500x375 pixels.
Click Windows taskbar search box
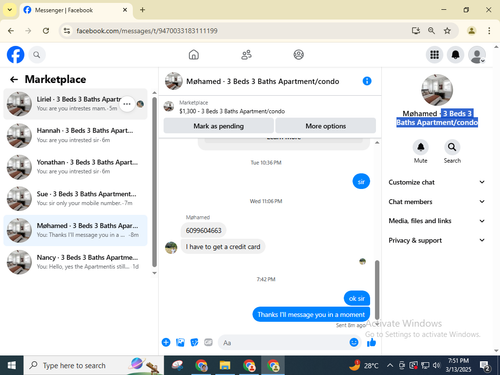[x=93, y=365]
